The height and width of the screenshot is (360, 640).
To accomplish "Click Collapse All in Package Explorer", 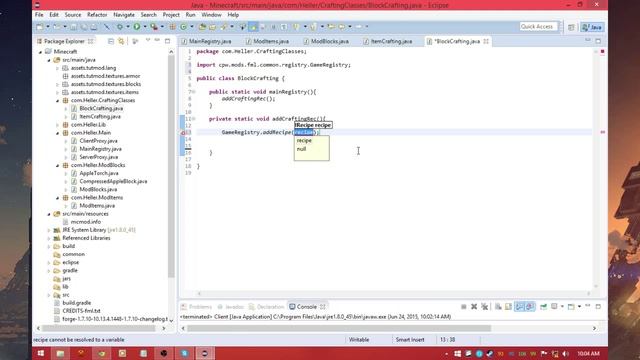I will (111, 41).
